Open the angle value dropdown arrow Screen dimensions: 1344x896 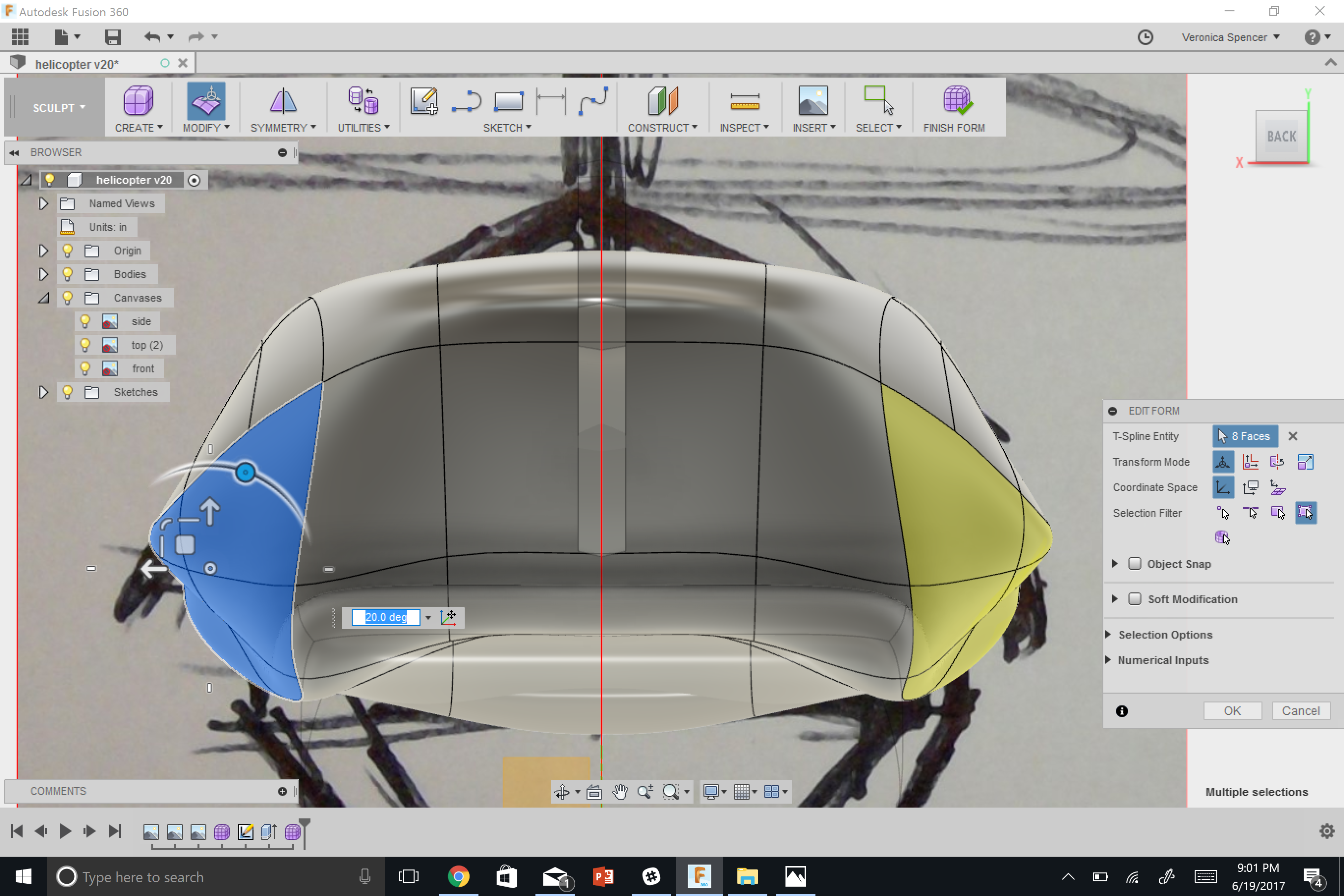(428, 617)
